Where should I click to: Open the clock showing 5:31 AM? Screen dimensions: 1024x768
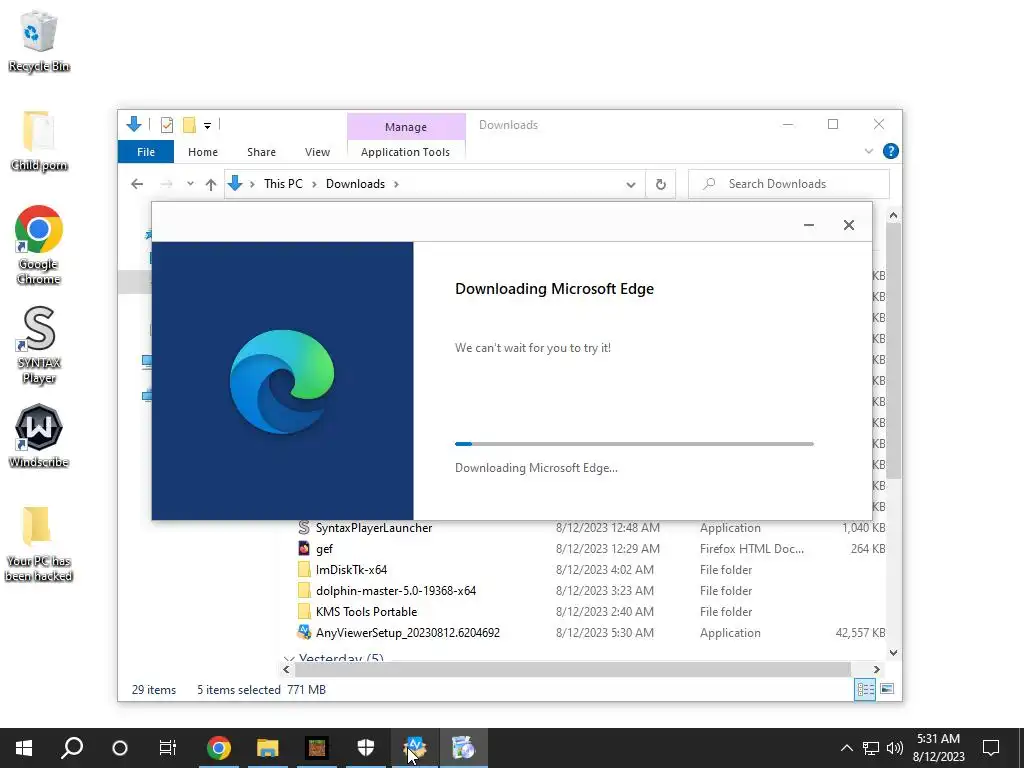tap(938, 748)
